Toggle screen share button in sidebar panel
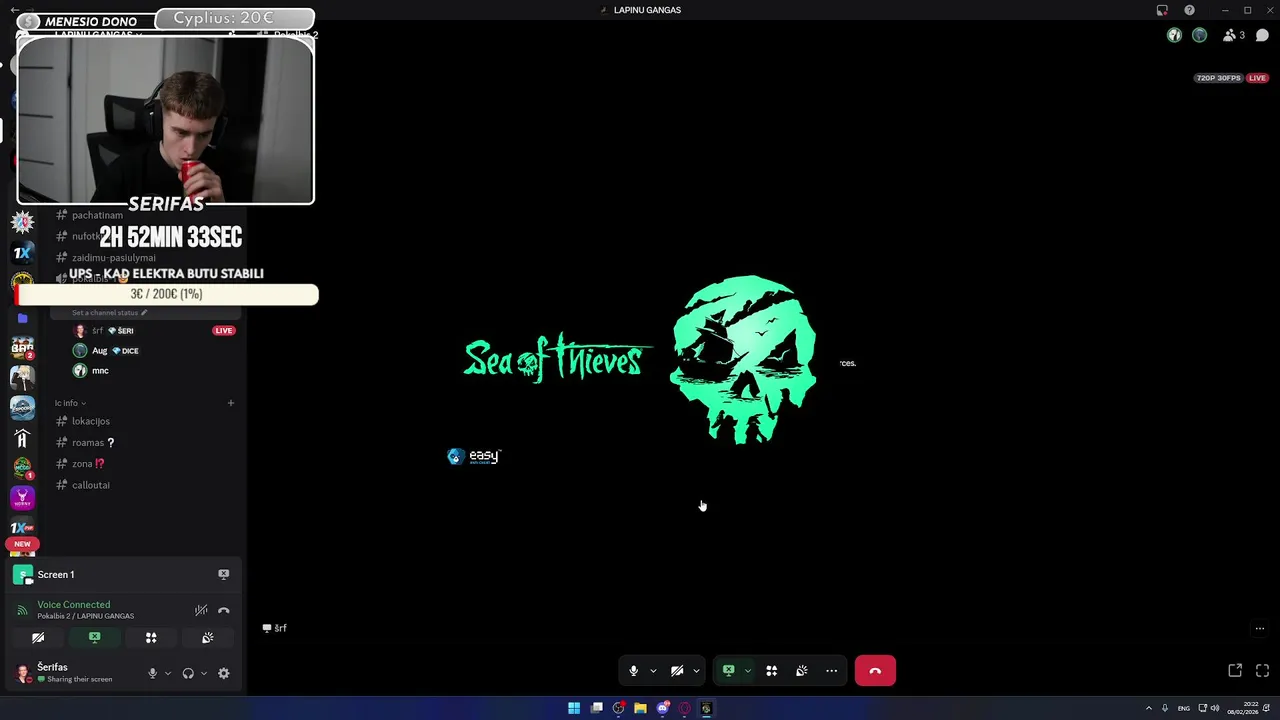The height and width of the screenshot is (720, 1280). point(95,638)
